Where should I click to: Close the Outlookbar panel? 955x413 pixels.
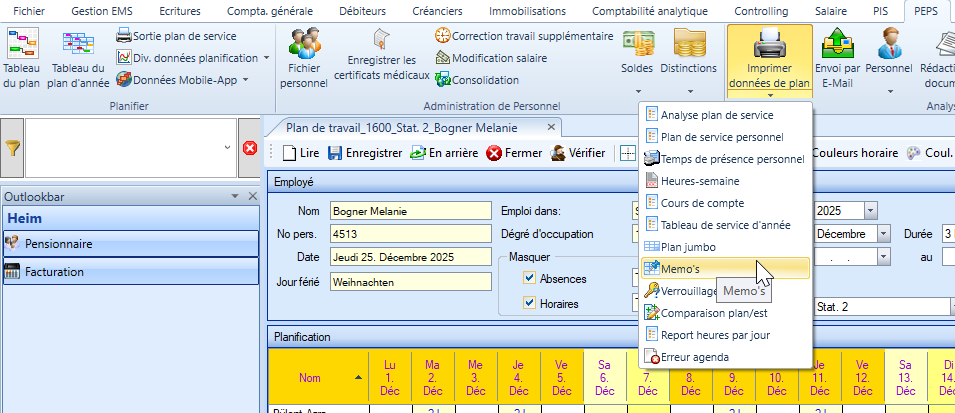click(253, 196)
